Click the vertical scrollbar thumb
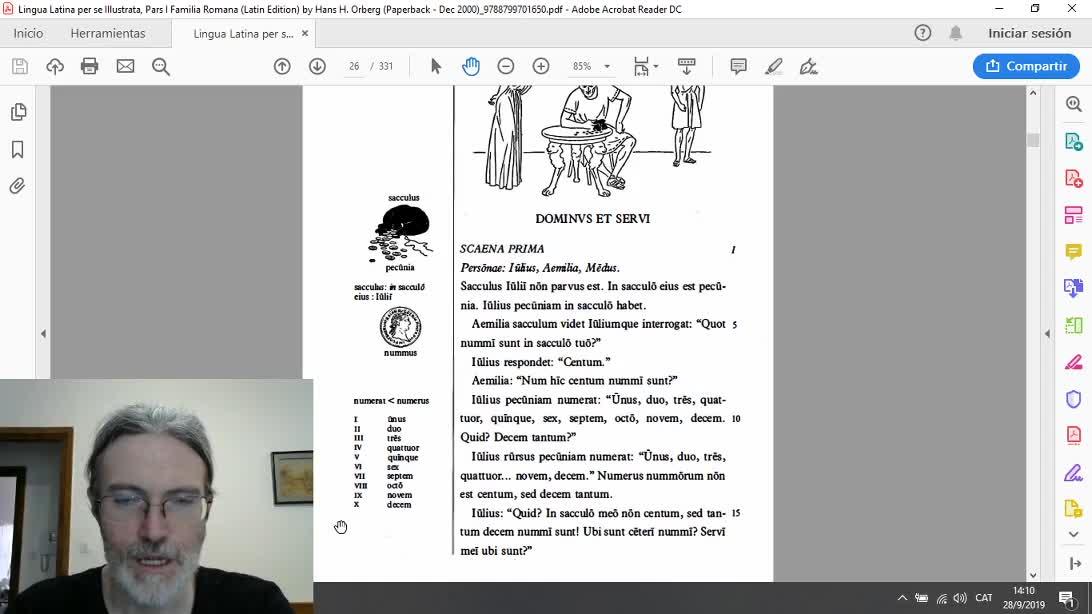Screen dimensions: 1092x614 (1033, 139)
